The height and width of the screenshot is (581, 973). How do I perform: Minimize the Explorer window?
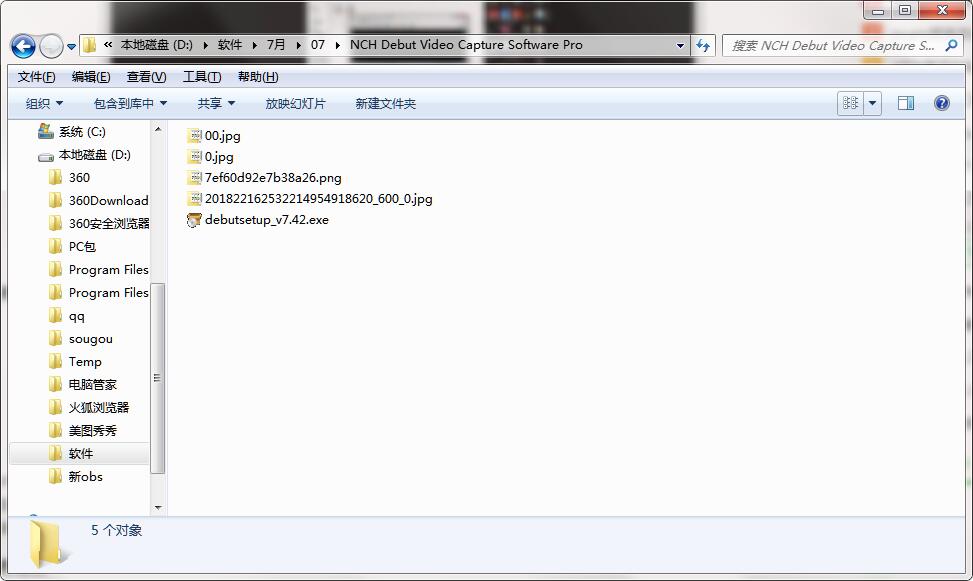[x=877, y=11]
